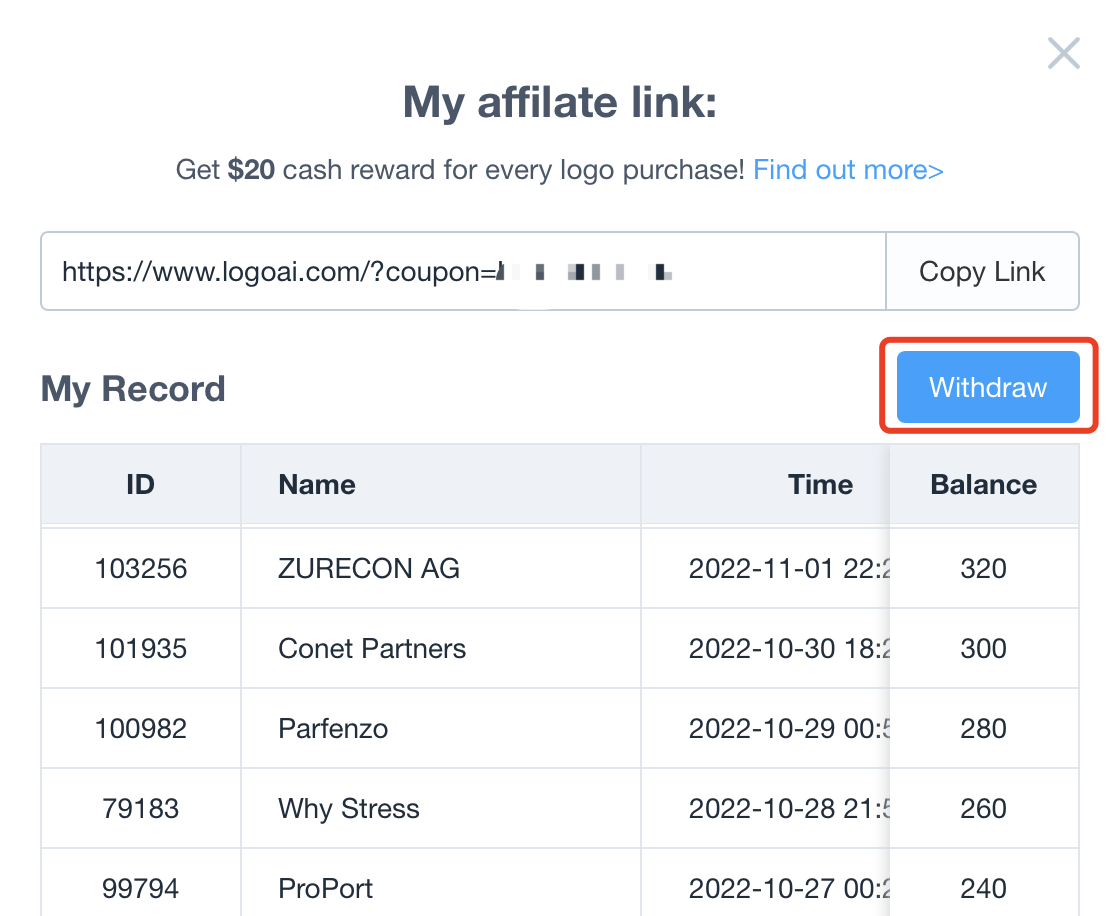Screen dimensions: 1118x916
Task: Click the Name column header
Action: coord(317,485)
